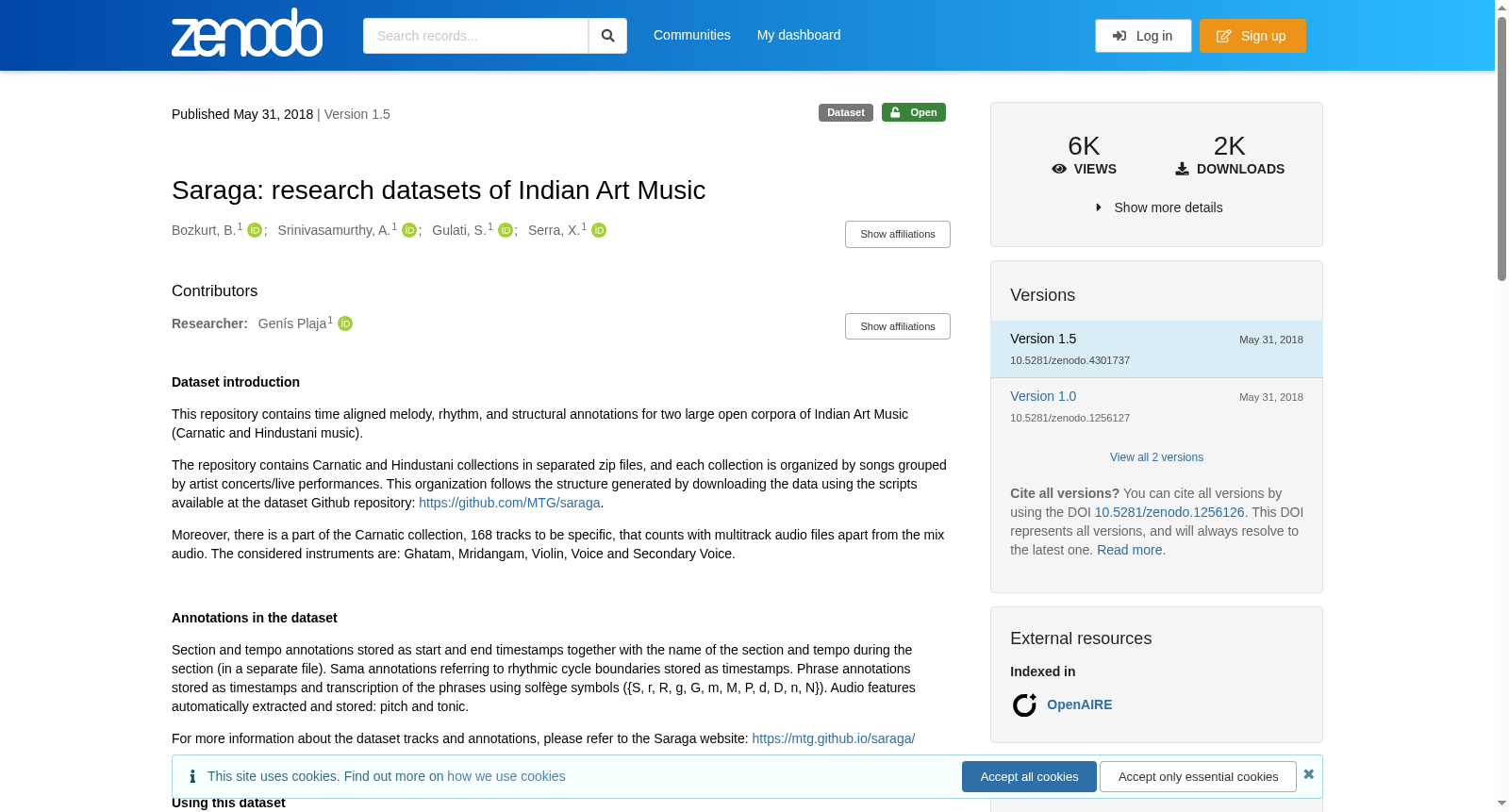Click the eye icon beside VIEWS
This screenshot has height=812, width=1509.
point(1059,169)
